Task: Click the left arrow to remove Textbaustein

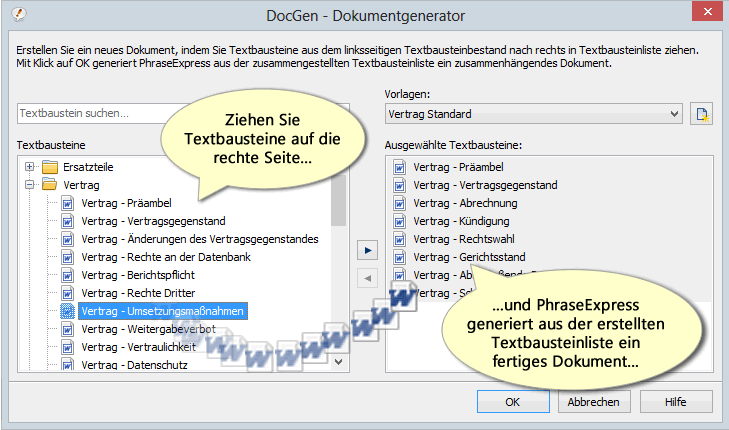Action: [x=367, y=278]
